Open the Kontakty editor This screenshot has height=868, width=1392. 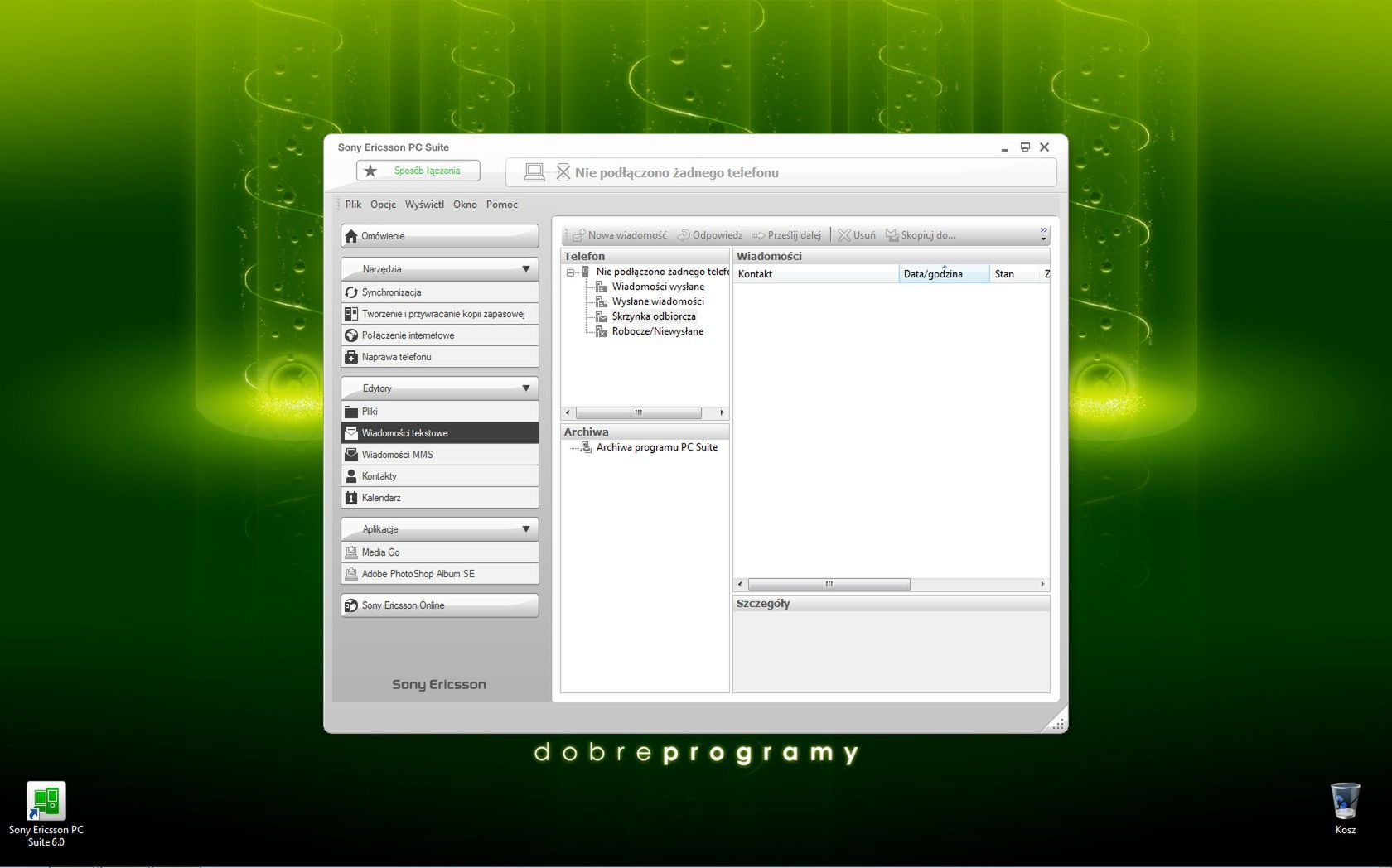(439, 476)
